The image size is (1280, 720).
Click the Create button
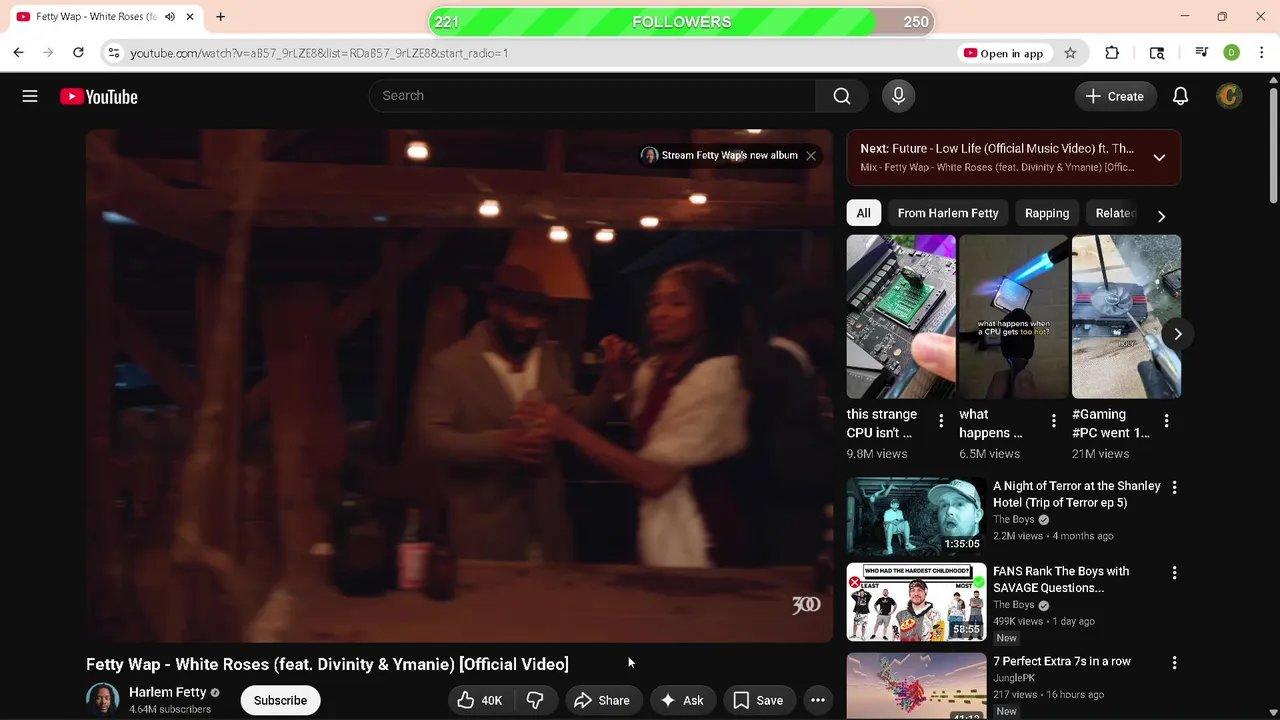(x=1115, y=96)
